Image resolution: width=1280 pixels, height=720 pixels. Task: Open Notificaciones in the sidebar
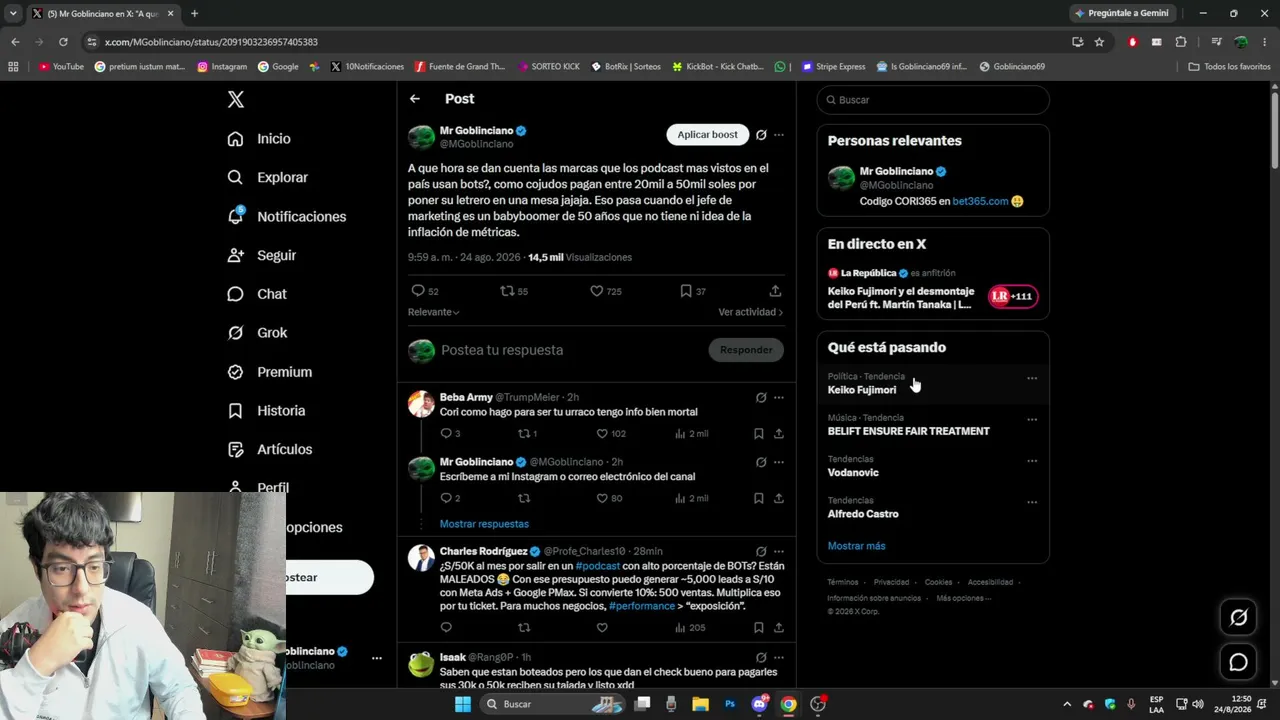click(287, 216)
